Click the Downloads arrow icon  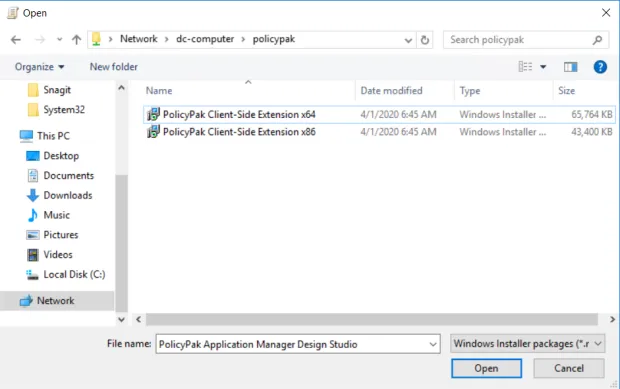[32, 195]
